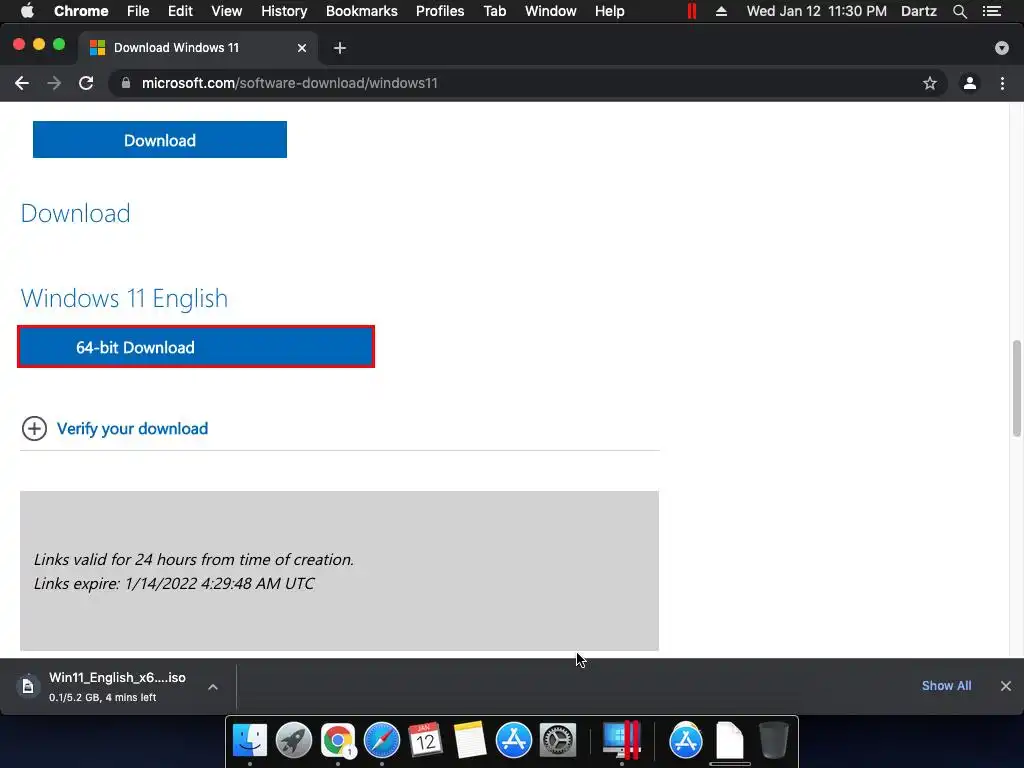Click the eject icon in the menu bar

coord(721,11)
